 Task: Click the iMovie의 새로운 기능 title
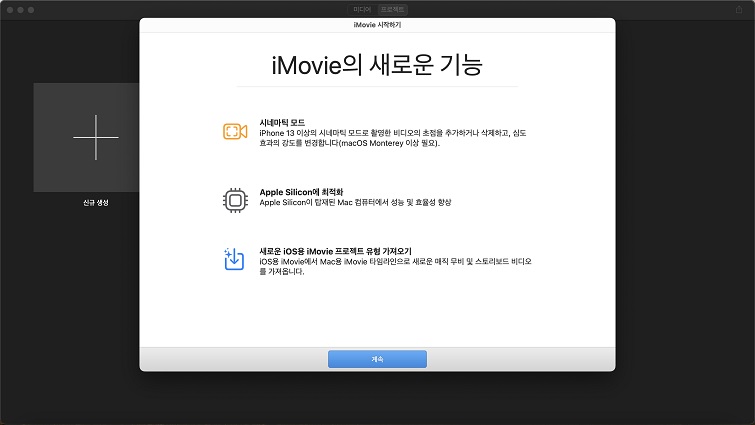377,66
